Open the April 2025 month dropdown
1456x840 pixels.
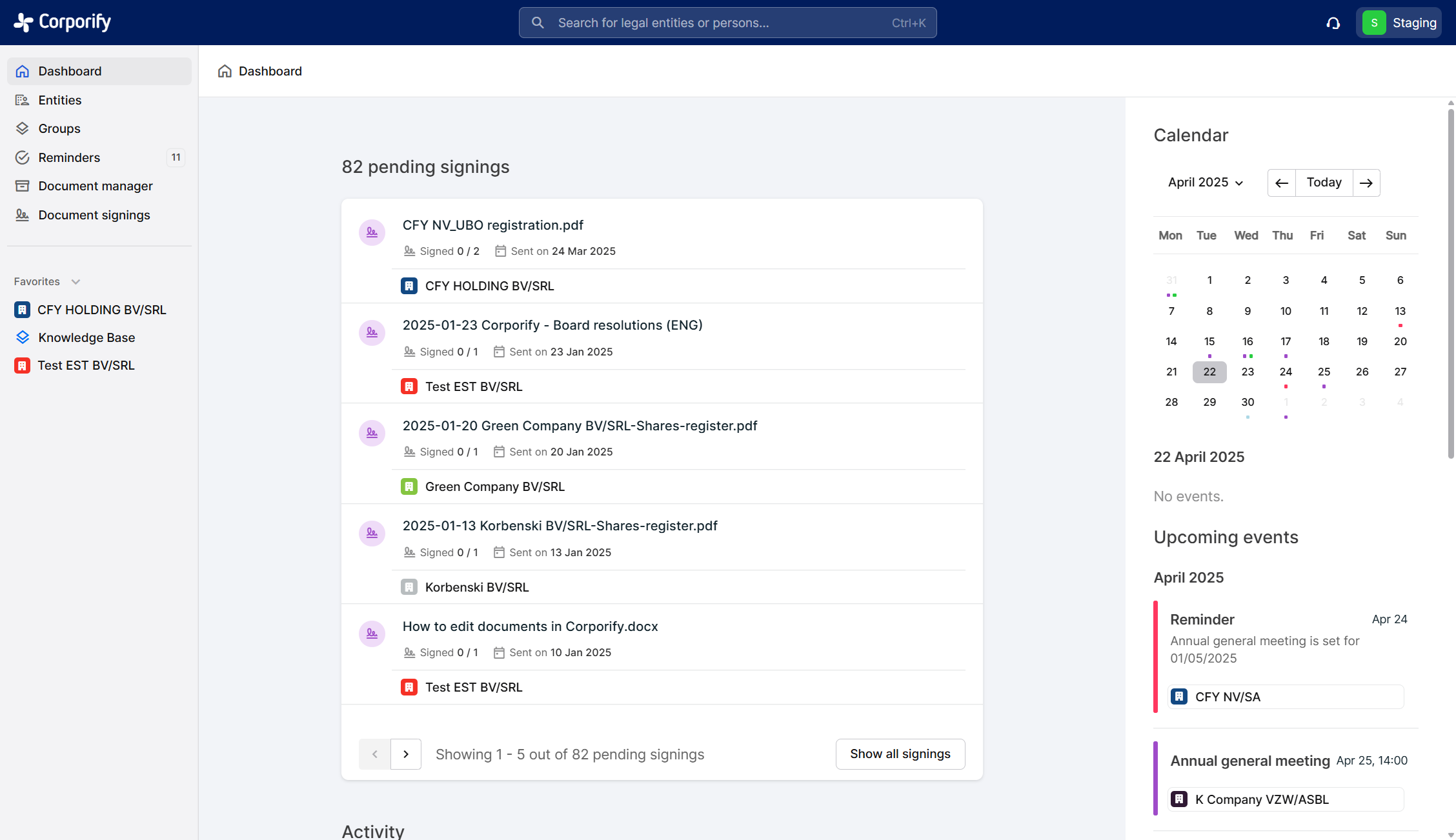pos(1205,183)
